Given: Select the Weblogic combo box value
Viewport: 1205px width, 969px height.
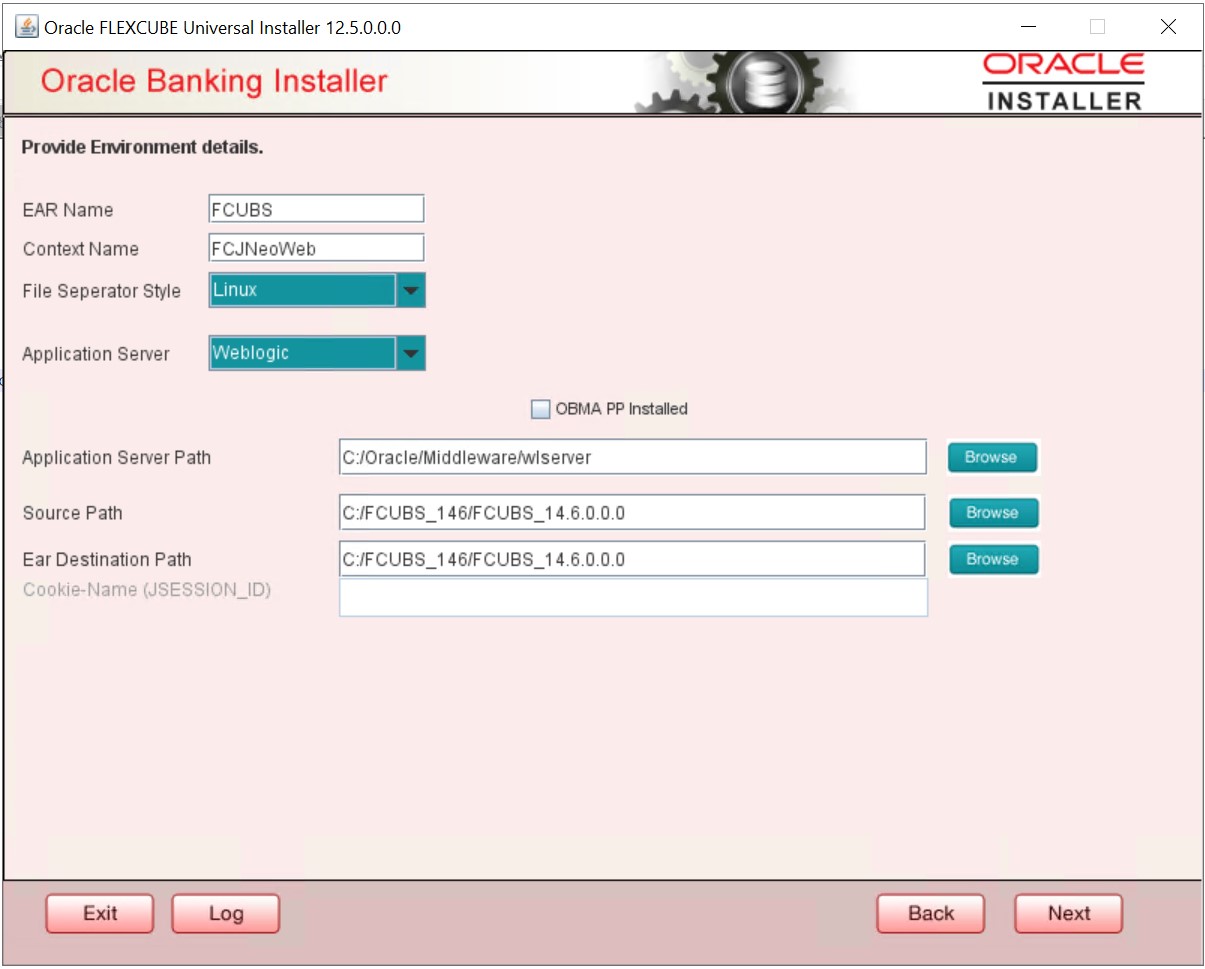Looking at the screenshot, I should [303, 353].
